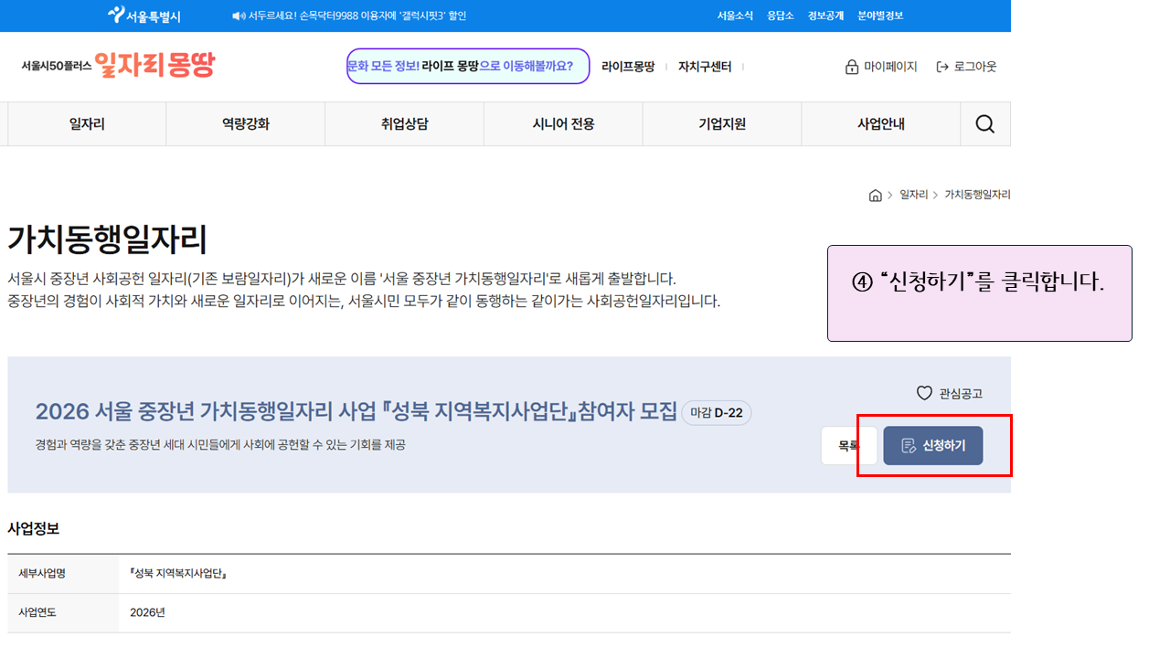
Task: Open 마이페이지 lock icon link
Action: coord(852,67)
